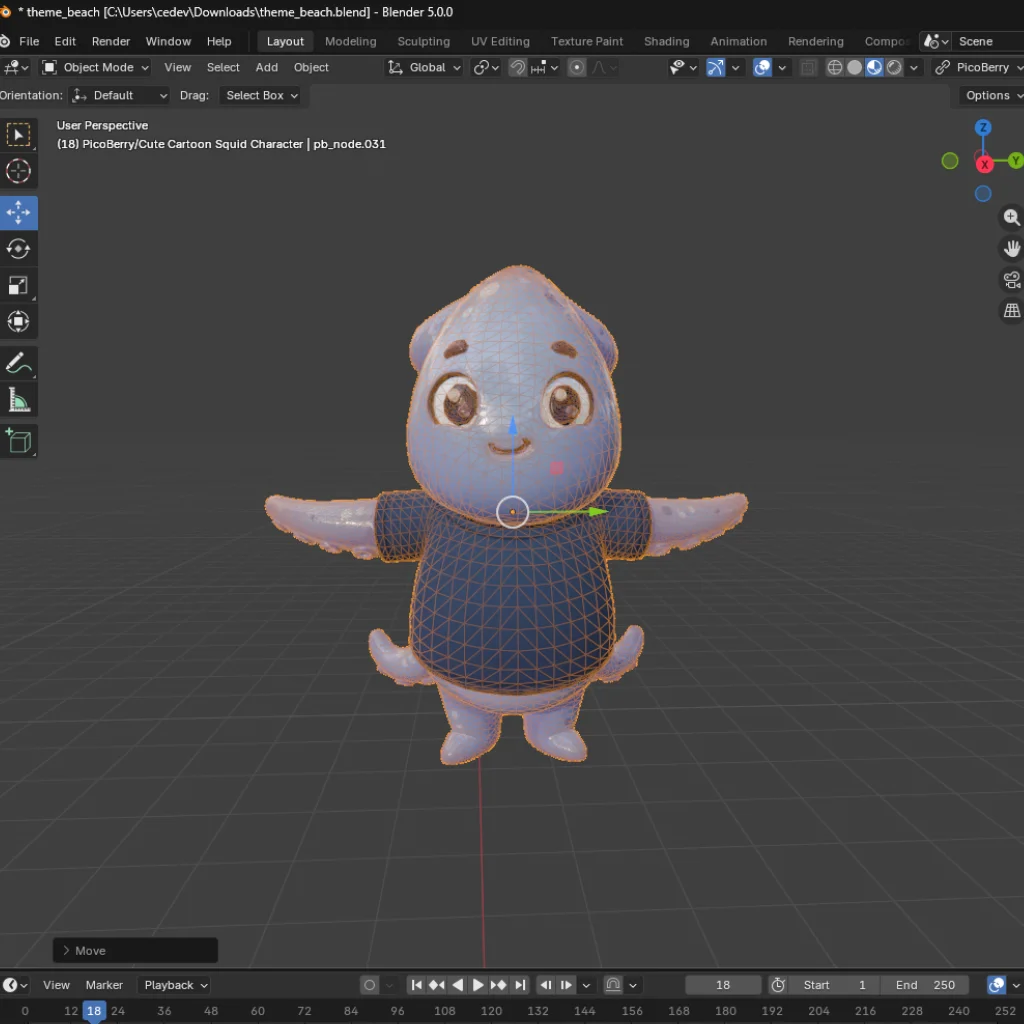Switch to rendered shading
Screen dimensions: 1024x1024
coord(894,67)
